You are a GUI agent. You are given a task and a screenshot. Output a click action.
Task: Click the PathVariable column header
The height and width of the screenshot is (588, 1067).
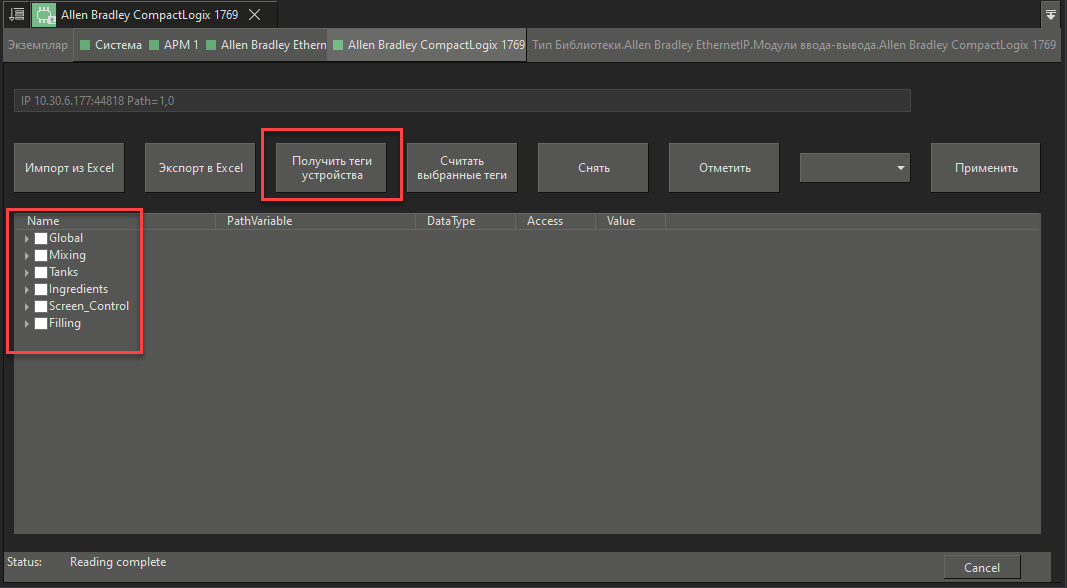(259, 221)
